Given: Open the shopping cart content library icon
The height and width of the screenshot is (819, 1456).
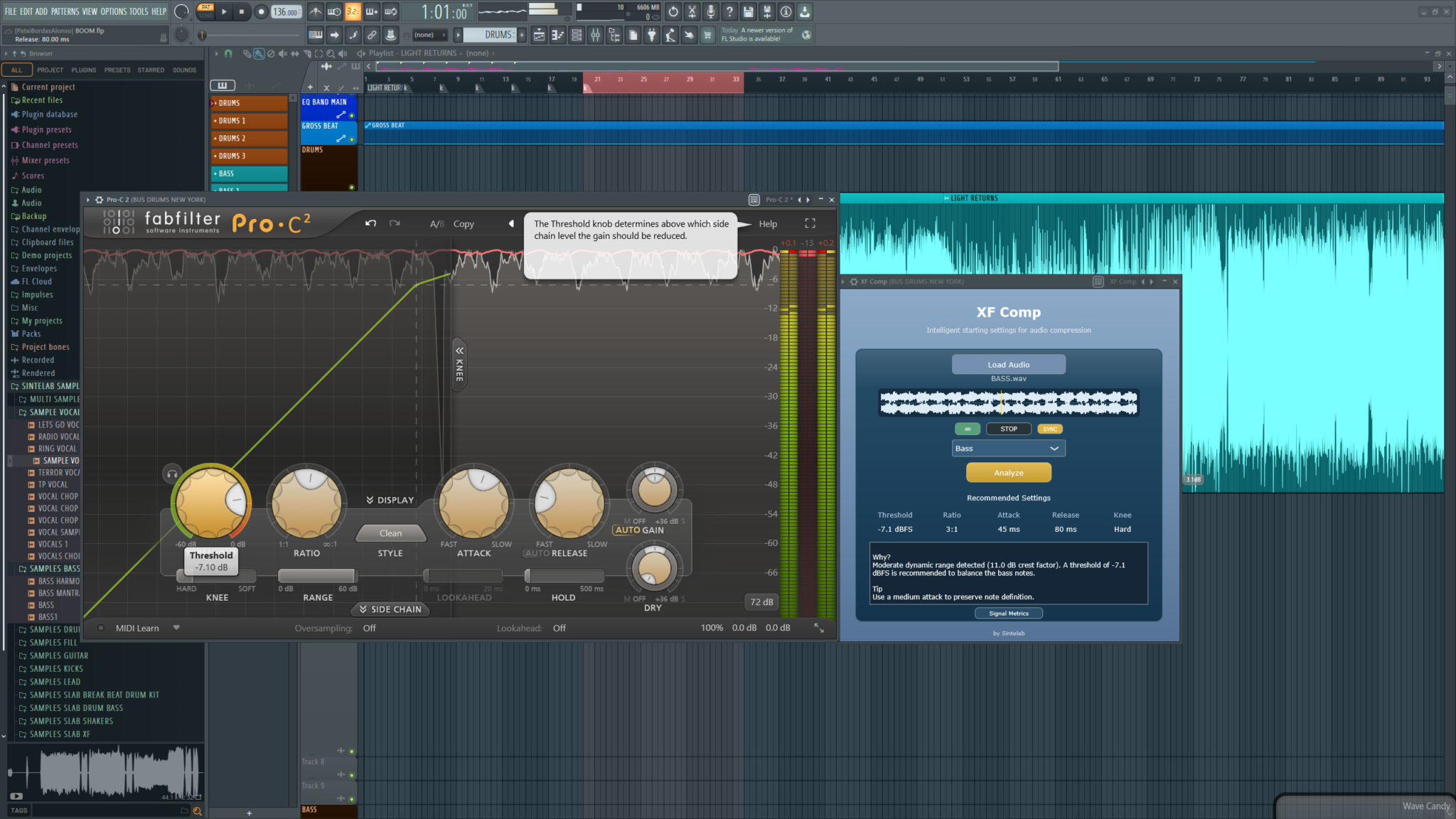Looking at the screenshot, I should (x=707, y=35).
